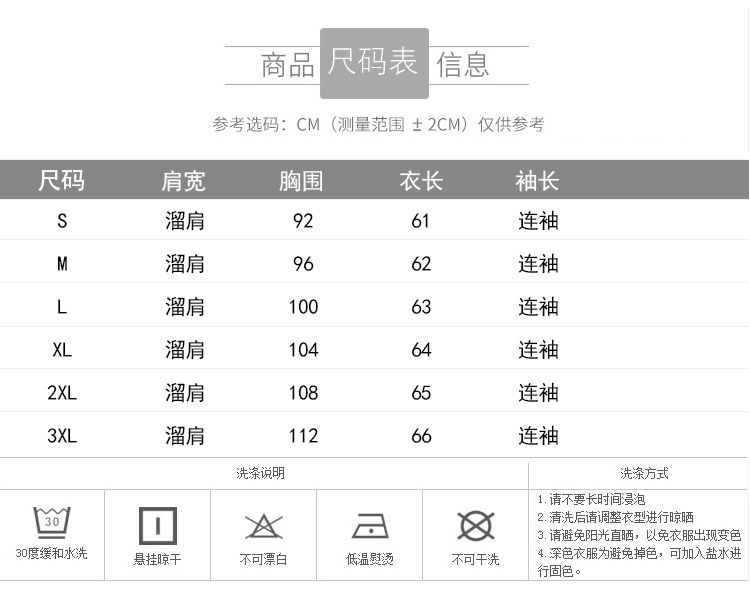Click the hang to dry square icon
This screenshot has width=750, height=613.
pyautogui.click(x=157, y=525)
